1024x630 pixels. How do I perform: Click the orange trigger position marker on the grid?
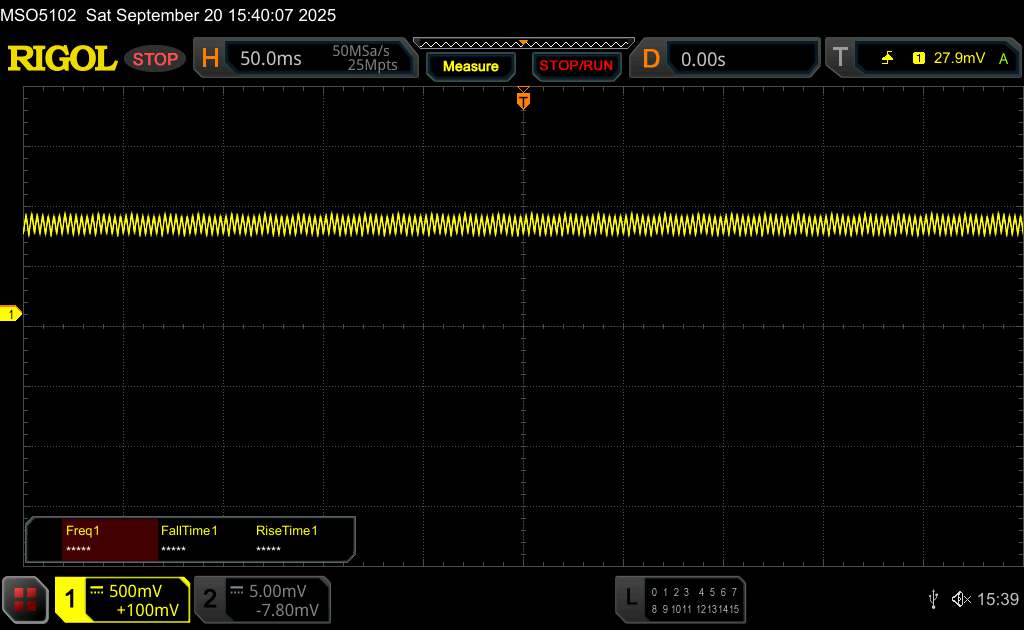[x=523, y=100]
